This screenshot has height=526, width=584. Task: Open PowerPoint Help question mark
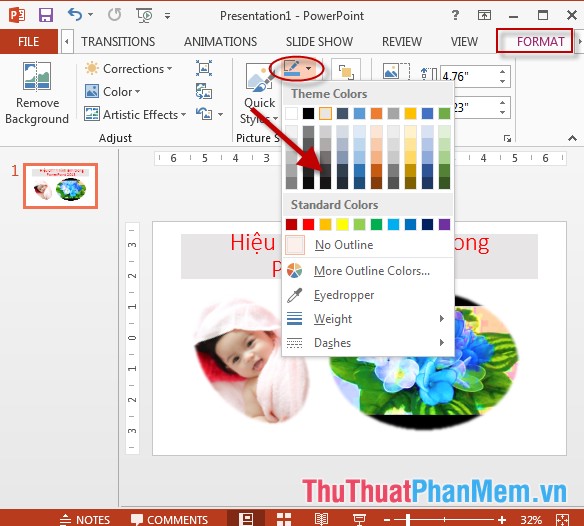455,15
